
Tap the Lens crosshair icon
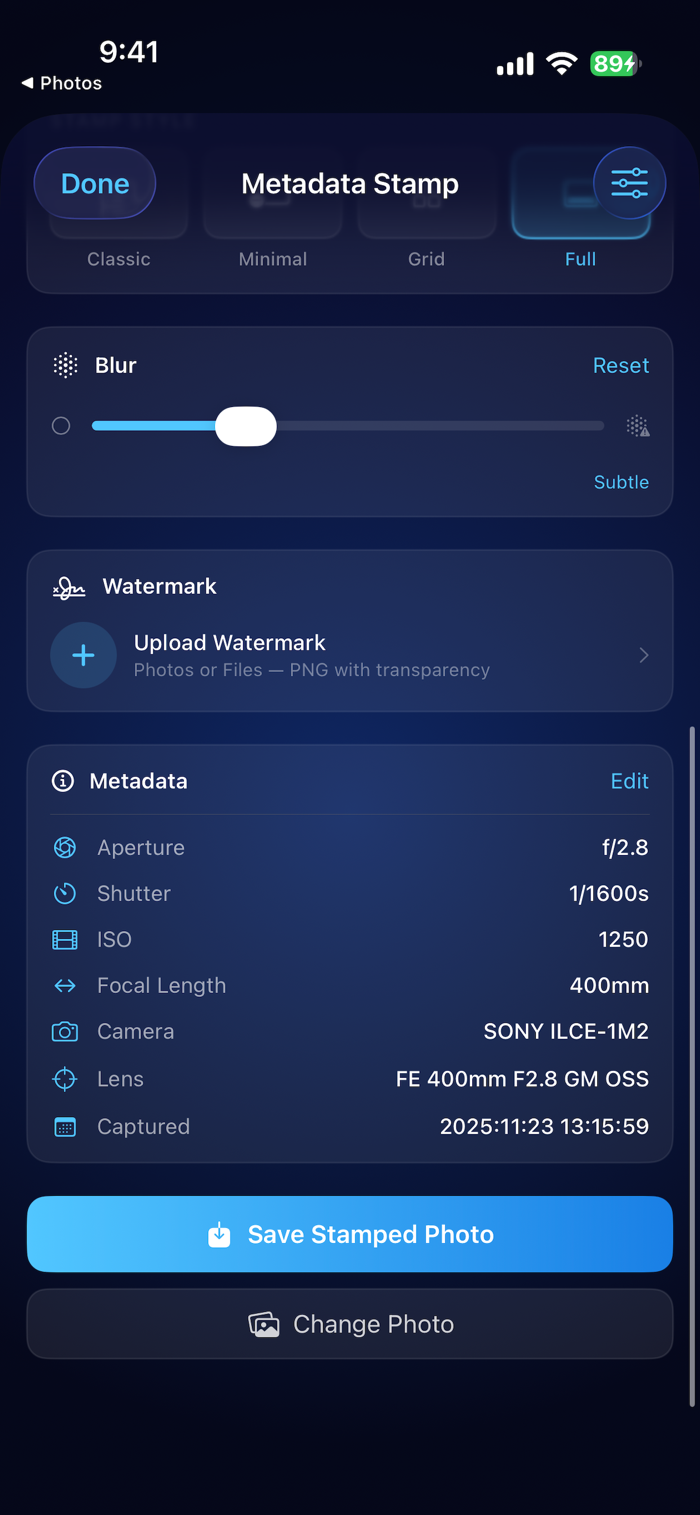point(65,1079)
